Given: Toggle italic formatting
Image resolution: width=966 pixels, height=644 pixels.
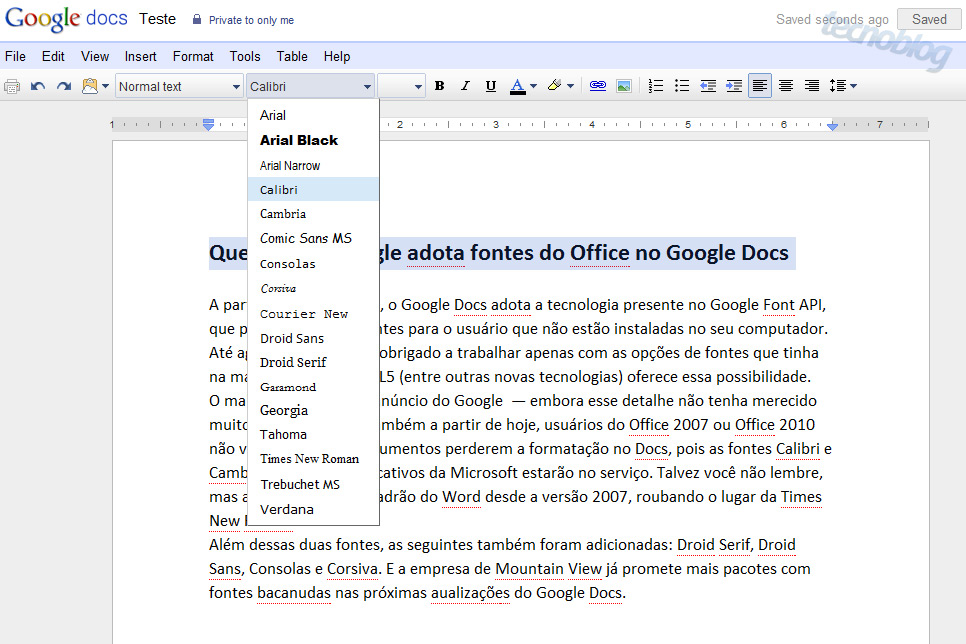Looking at the screenshot, I should point(465,86).
